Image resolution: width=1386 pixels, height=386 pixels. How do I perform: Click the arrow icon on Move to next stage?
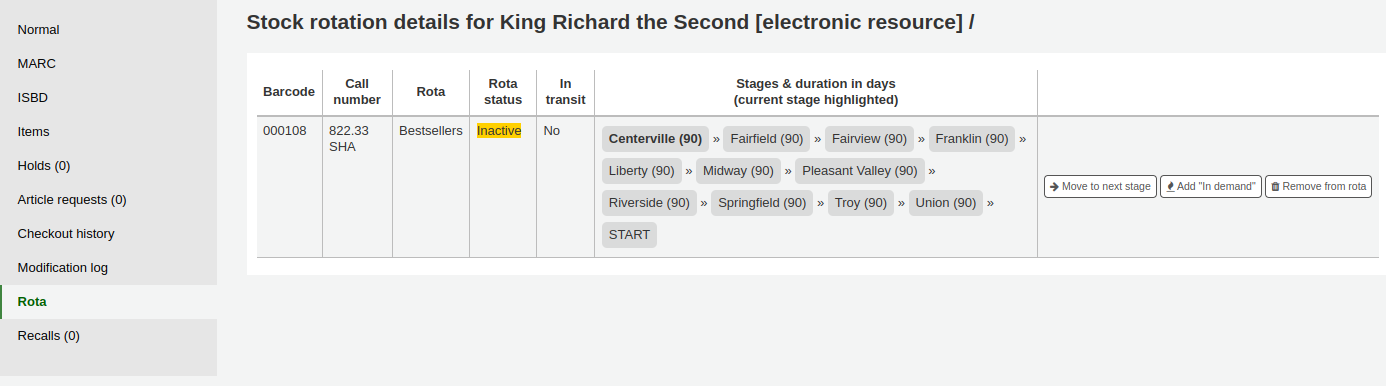point(1054,187)
